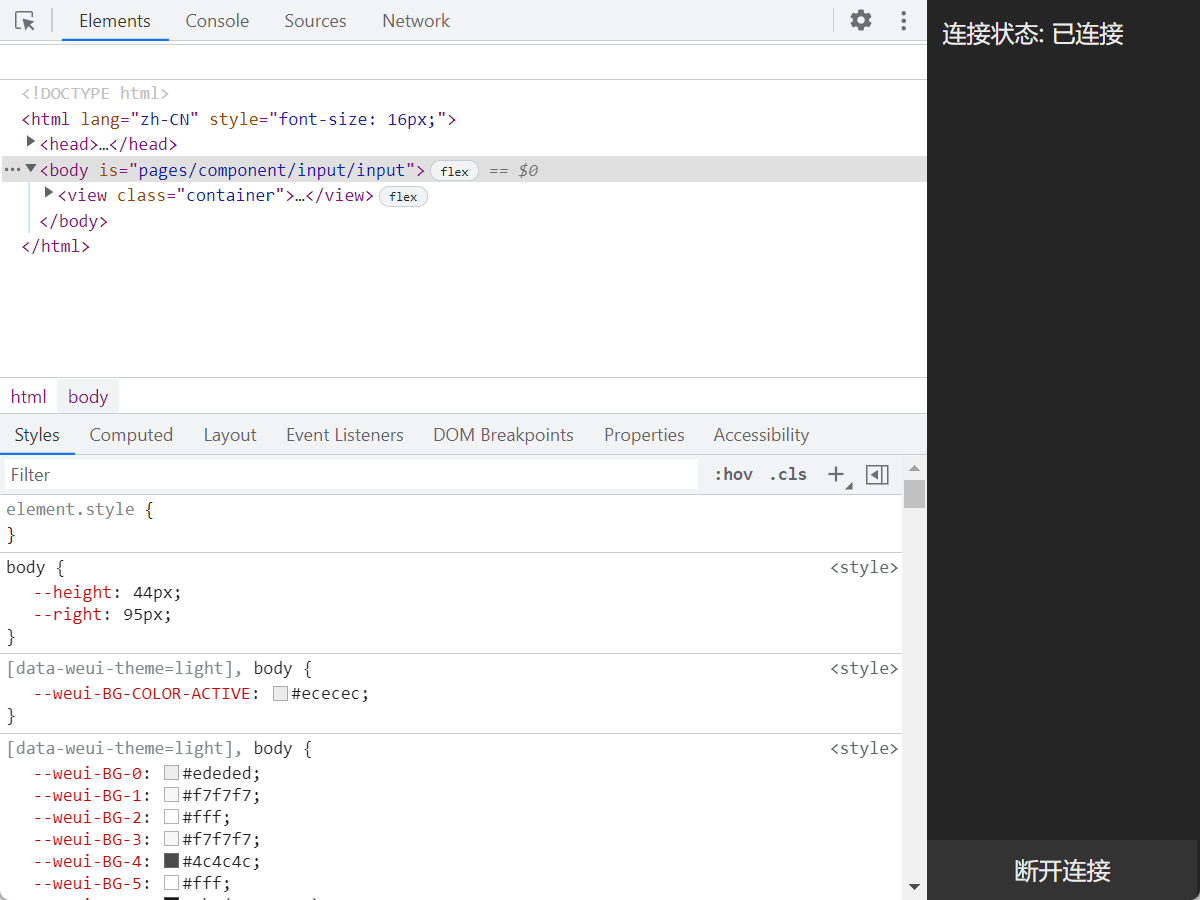Screen dimensions: 1200x900
Task: Switch to the Console tab
Action: coord(217,21)
